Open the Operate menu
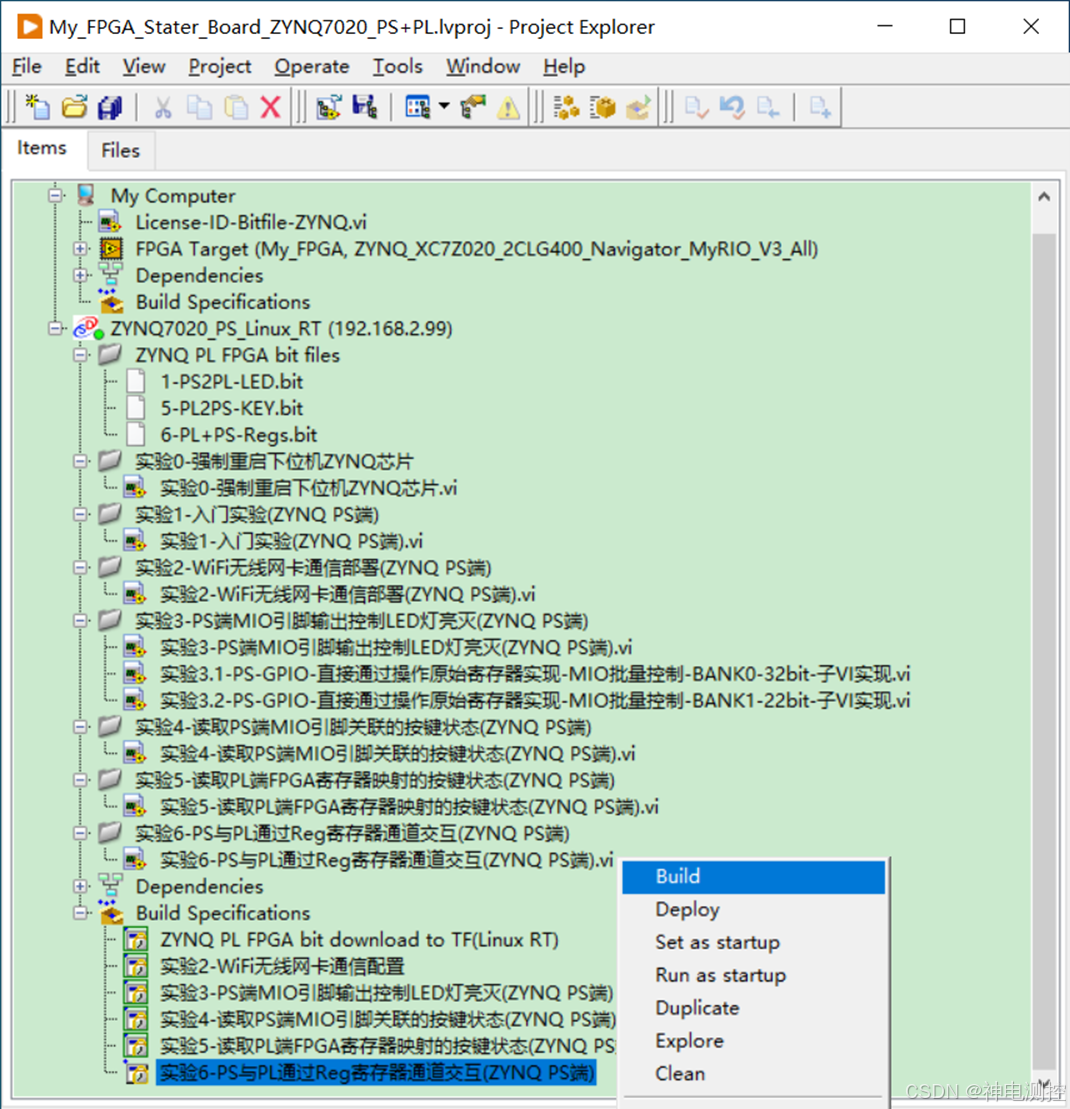This screenshot has width=1070, height=1109. (312, 66)
